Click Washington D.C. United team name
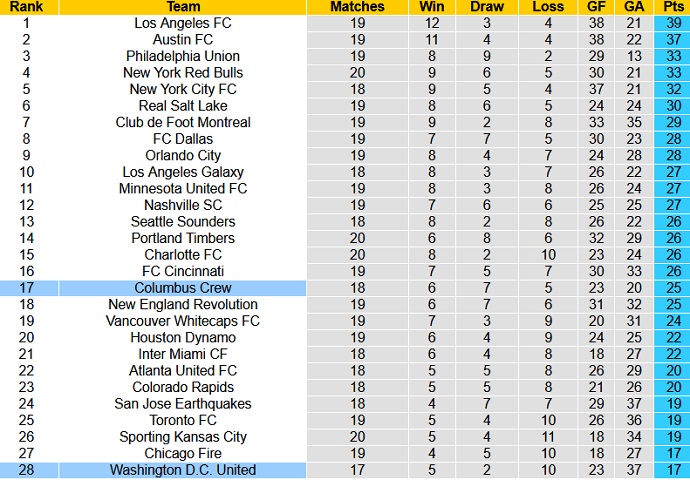 click(183, 470)
